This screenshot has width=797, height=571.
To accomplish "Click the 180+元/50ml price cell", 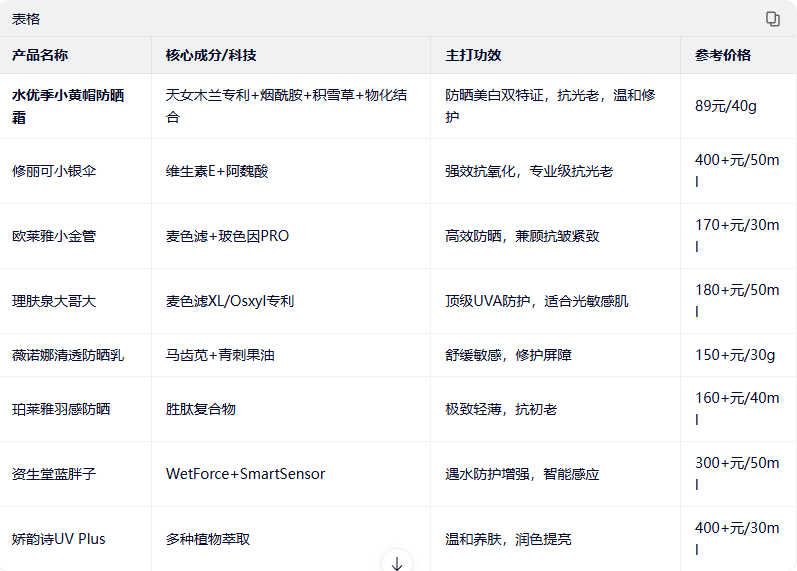I will pyautogui.click(x=737, y=301).
